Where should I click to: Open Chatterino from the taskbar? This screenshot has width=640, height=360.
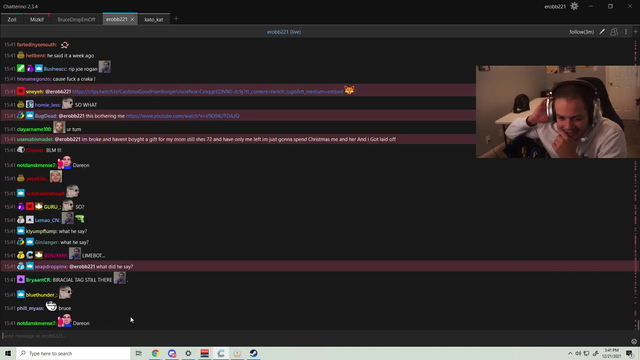pos(221,353)
